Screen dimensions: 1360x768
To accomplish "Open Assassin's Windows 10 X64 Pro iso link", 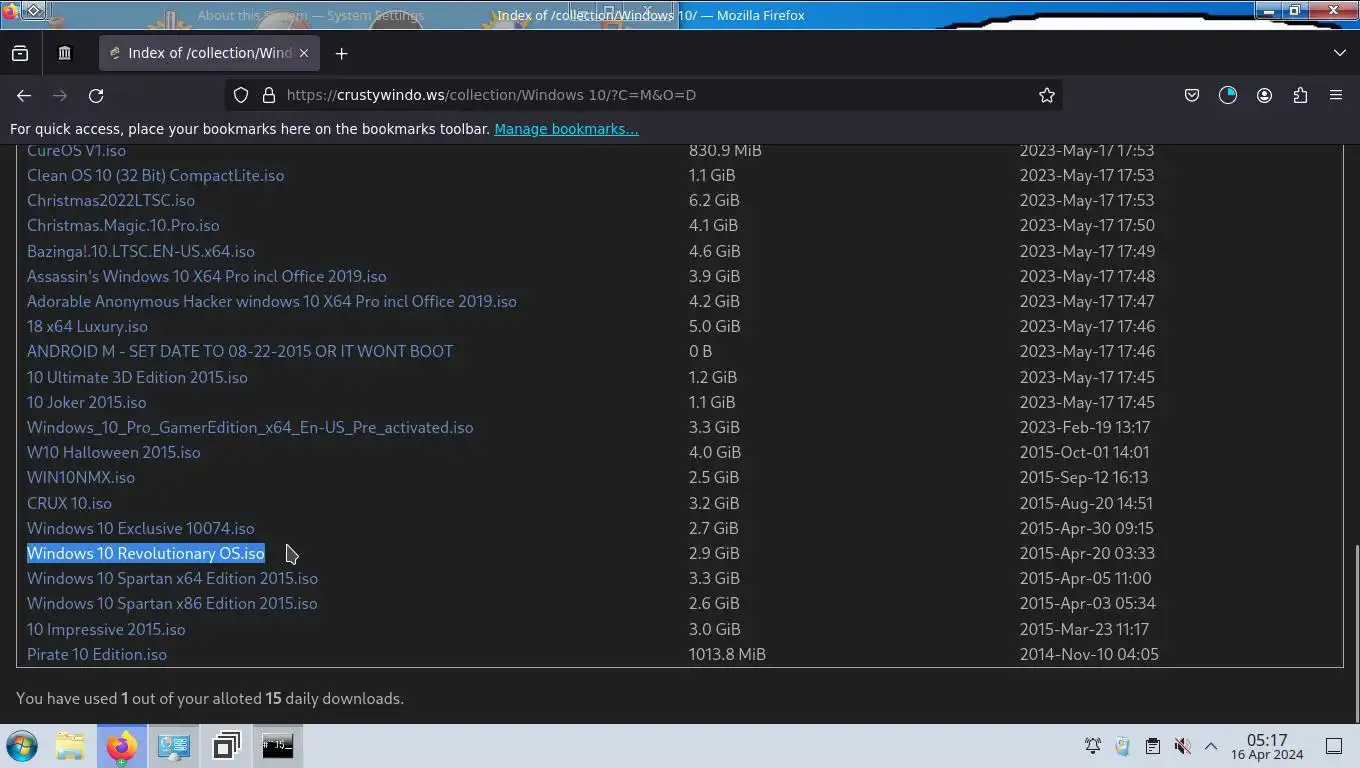I will [x=206, y=276].
